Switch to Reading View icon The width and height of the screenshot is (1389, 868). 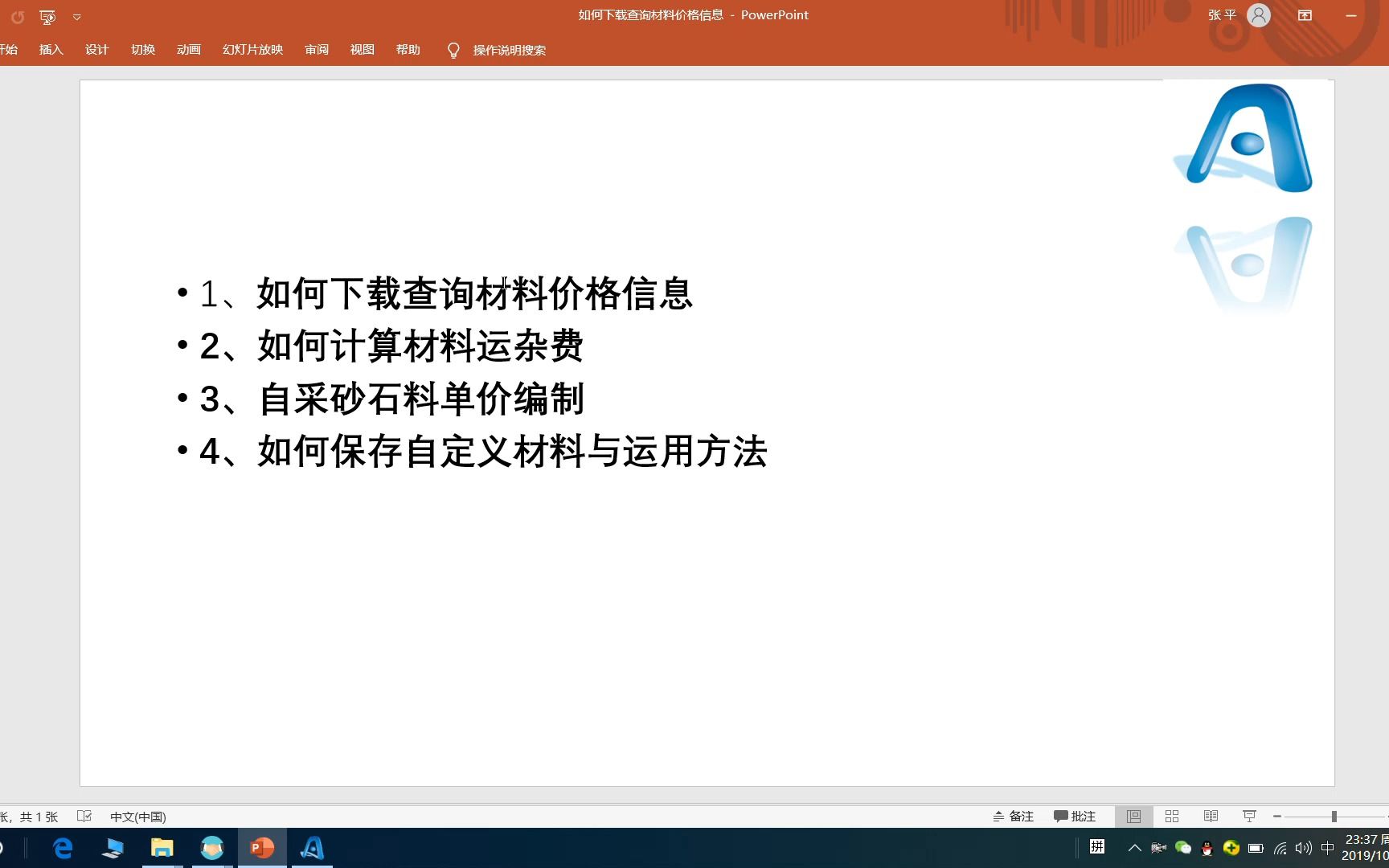coord(1211,817)
